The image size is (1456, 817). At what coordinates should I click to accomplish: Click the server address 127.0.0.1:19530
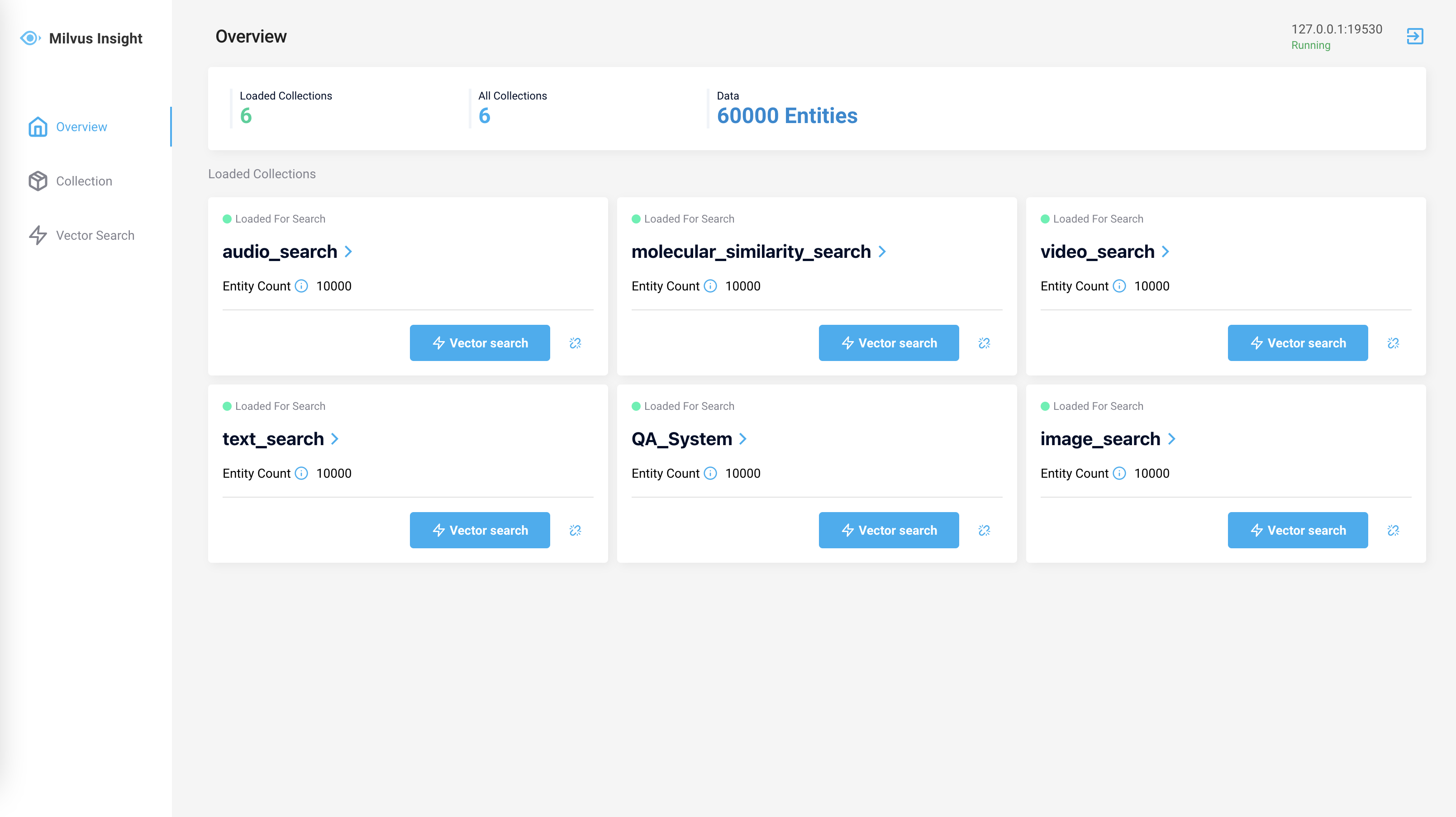(1337, 29)
